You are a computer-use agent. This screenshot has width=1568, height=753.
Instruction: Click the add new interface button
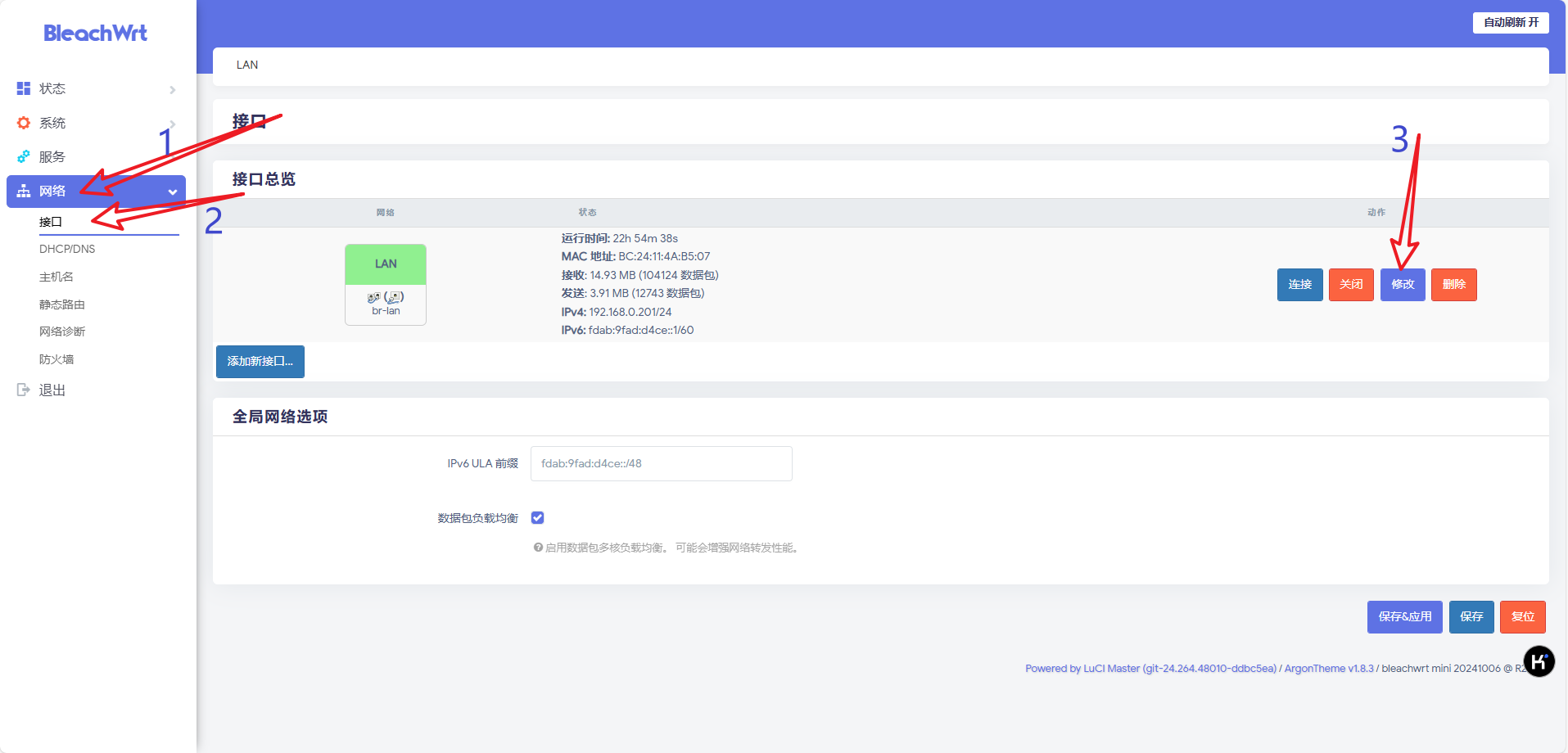click(260, 361)
